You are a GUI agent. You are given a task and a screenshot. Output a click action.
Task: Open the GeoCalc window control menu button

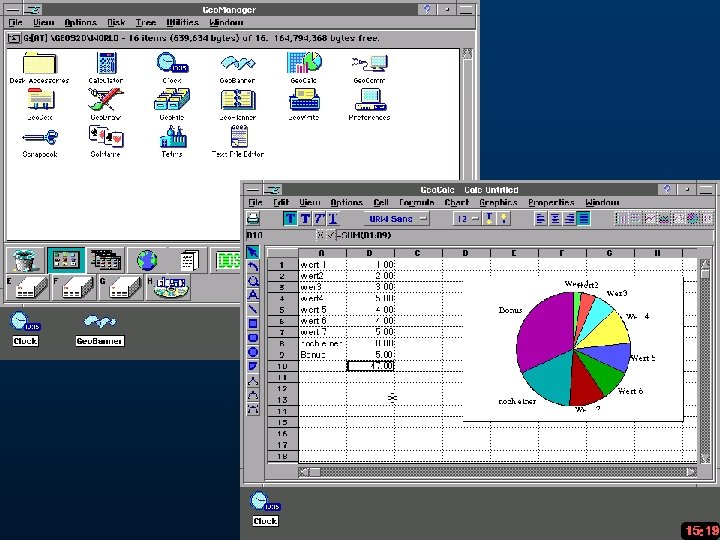[x=253, y=189]
